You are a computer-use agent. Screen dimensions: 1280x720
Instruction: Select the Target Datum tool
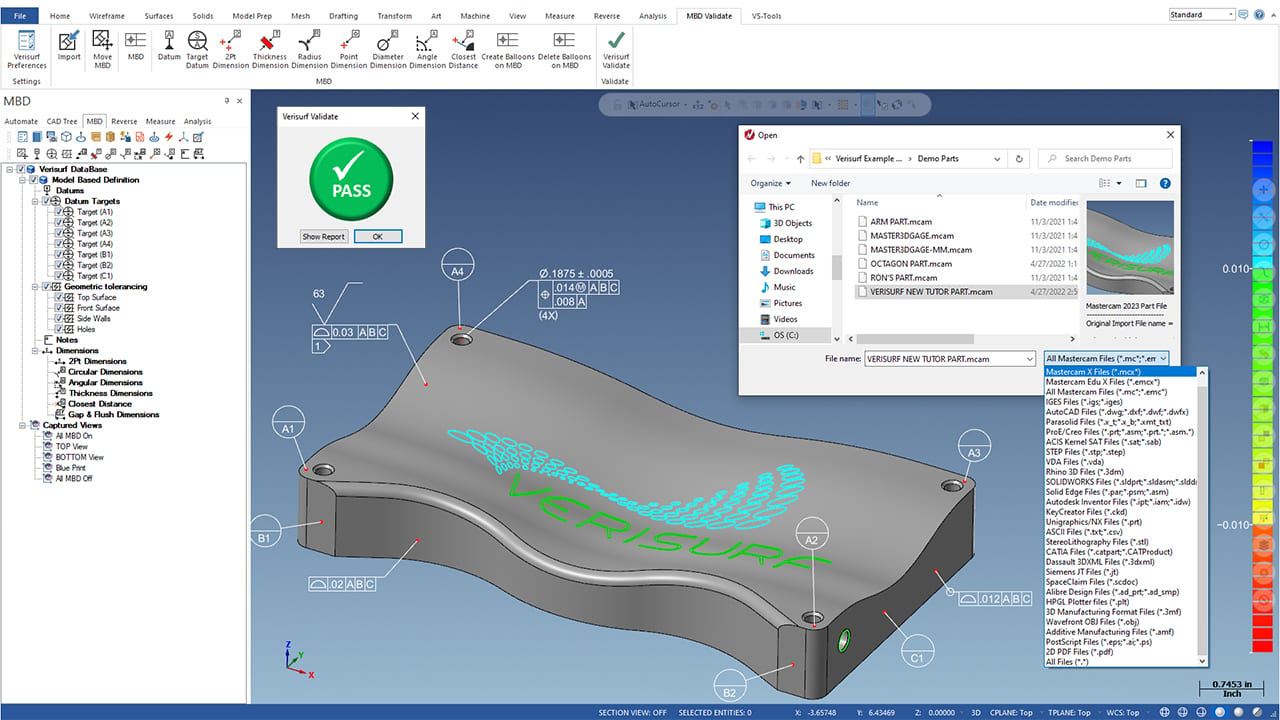(x=197, y=49)
